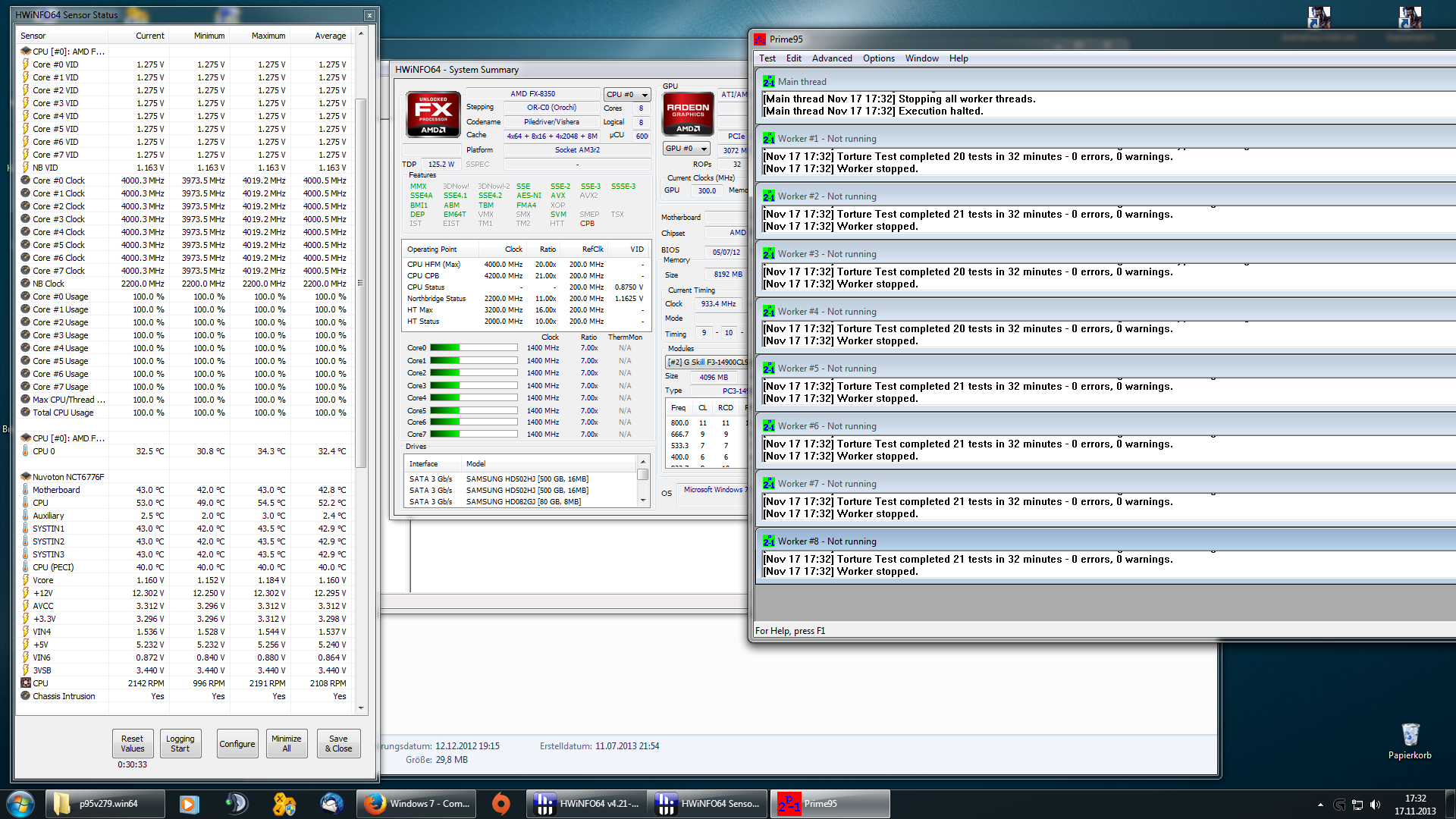Screen dimensions: 1456x819
Task: Open the CPU #0 selector dropdown
Action: [x=627, y=95]
